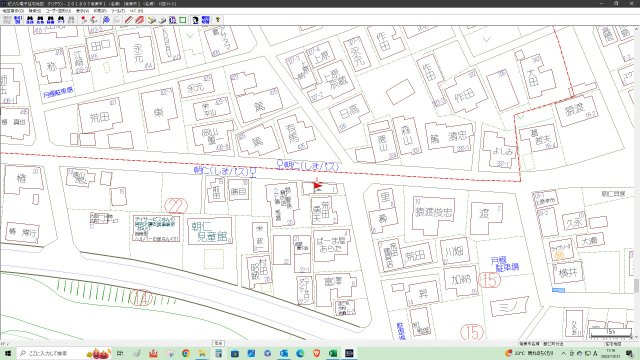The width and height of the screenshot is (640, 360).
Task: Open Google Chrome from the taskbar
Action: point(186,353)
